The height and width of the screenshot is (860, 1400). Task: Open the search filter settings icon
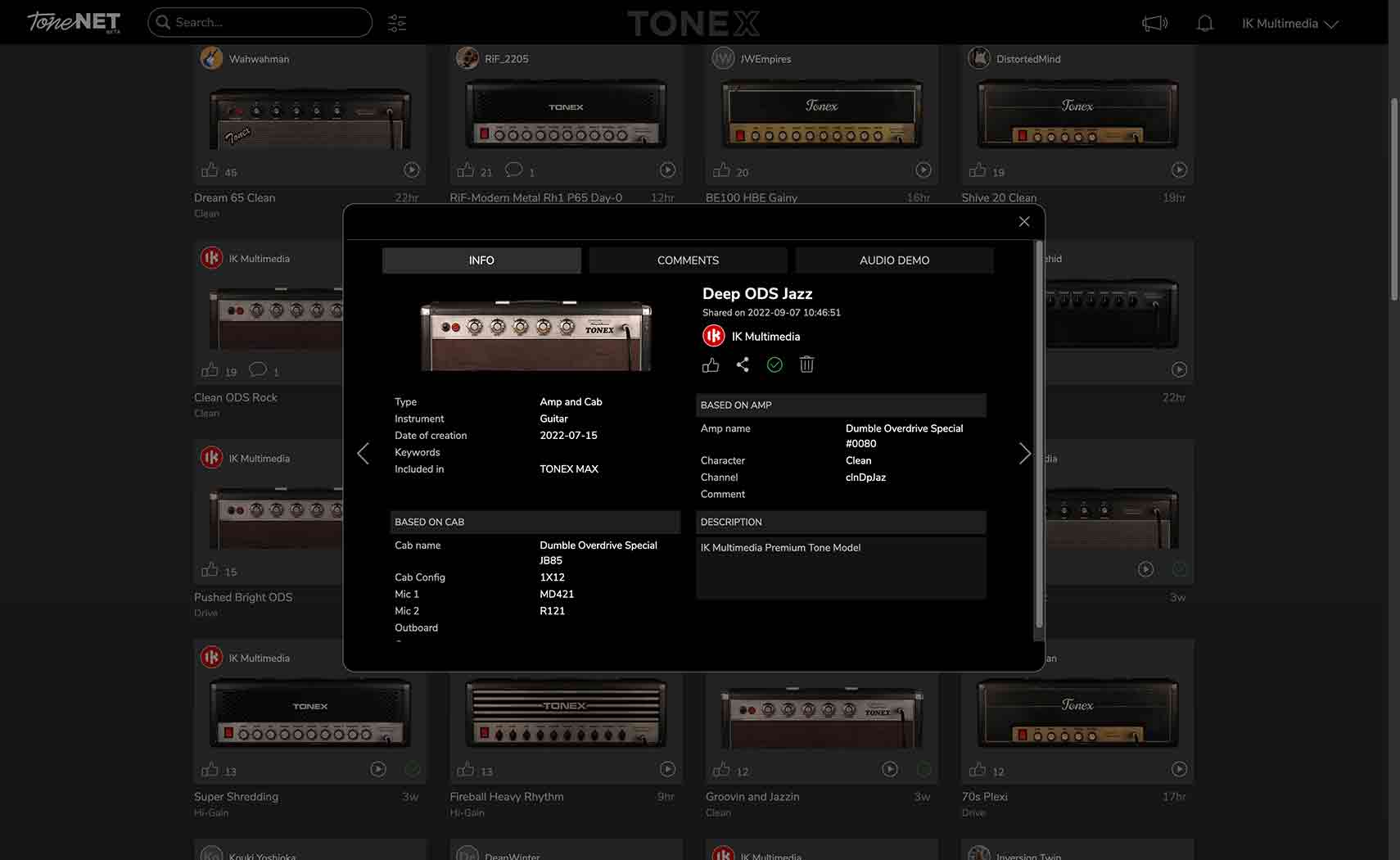click(x=397, y=23)
